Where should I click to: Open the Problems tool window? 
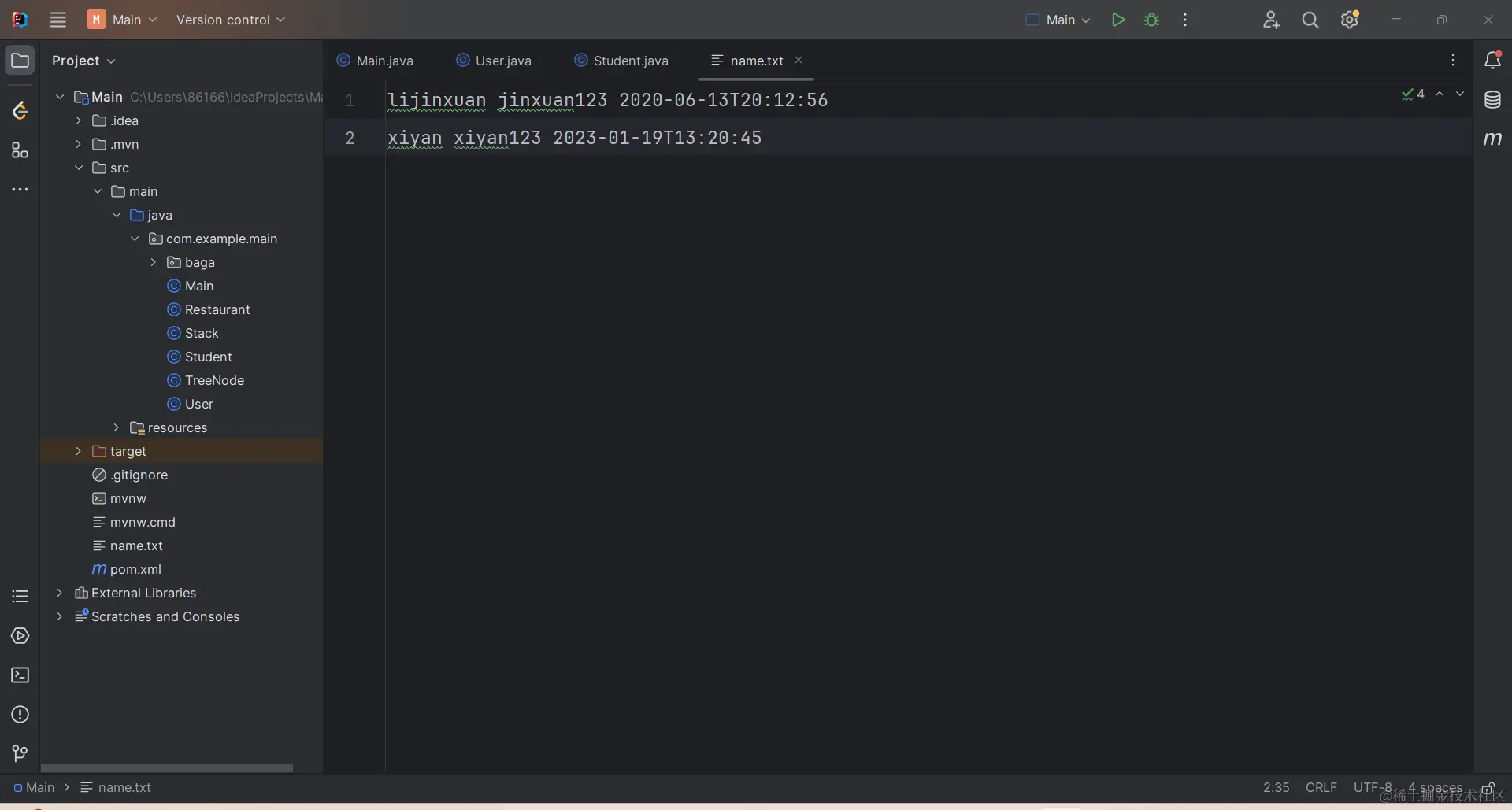point(20,715)
